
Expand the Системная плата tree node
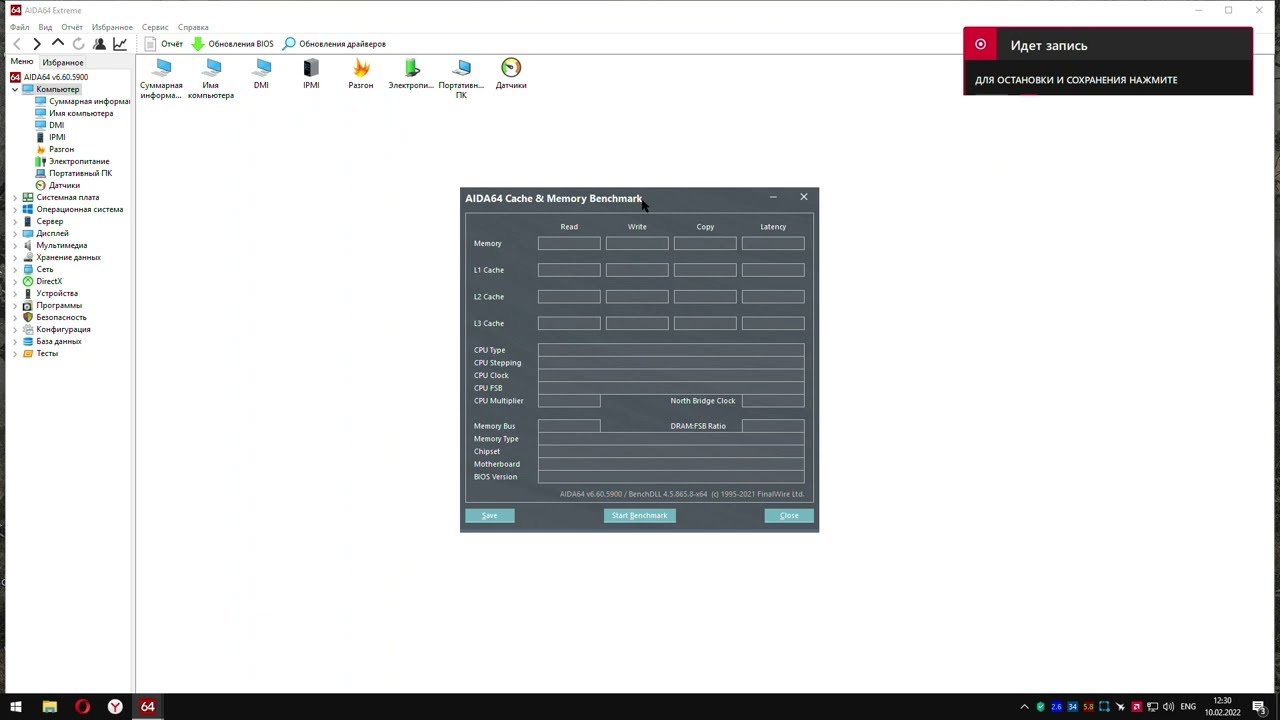(15, 197)
